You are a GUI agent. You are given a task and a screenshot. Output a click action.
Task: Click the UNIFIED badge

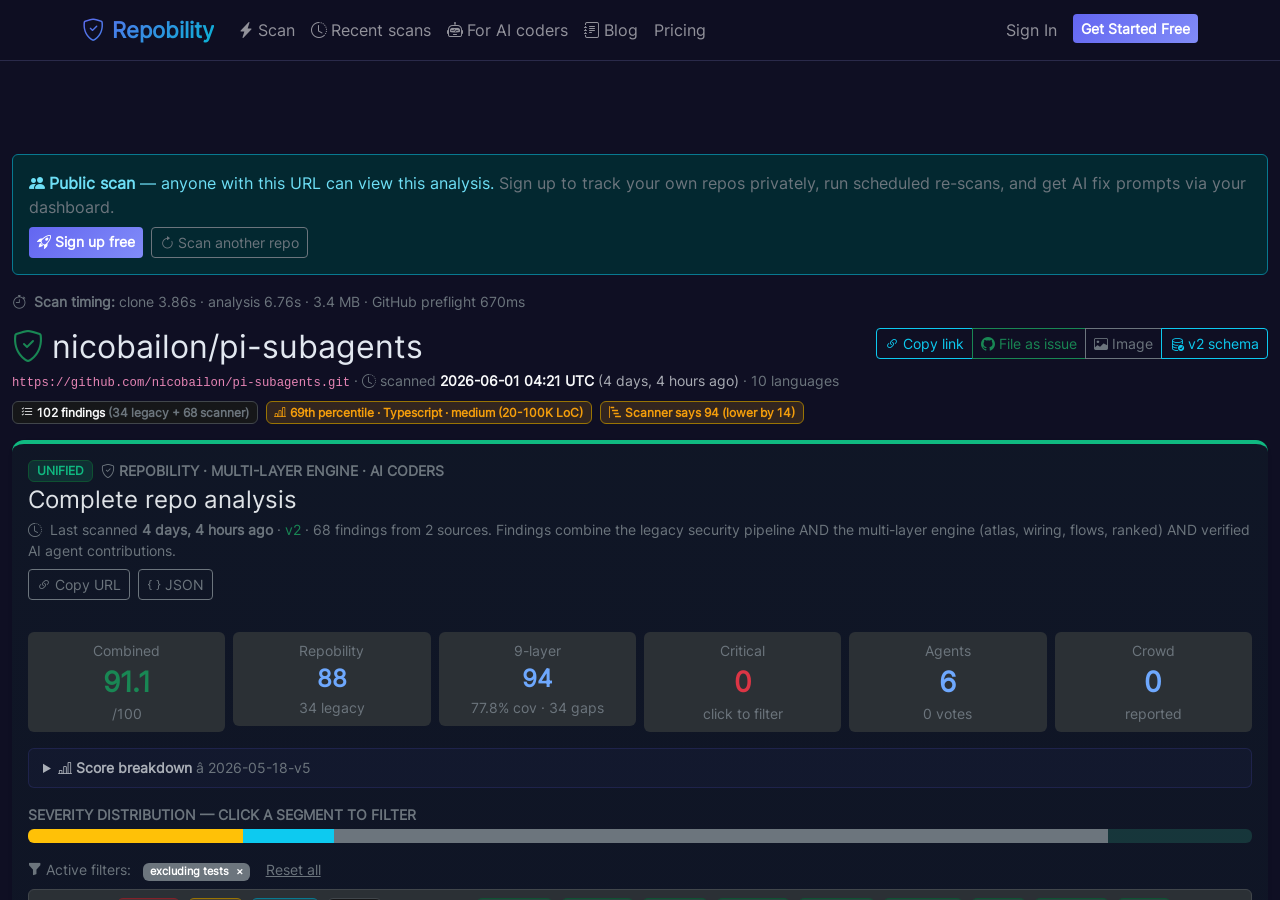60,471
